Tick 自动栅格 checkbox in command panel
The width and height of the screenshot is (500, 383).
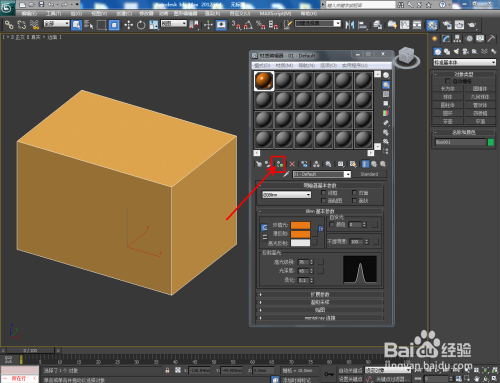[x=448, y=81]
